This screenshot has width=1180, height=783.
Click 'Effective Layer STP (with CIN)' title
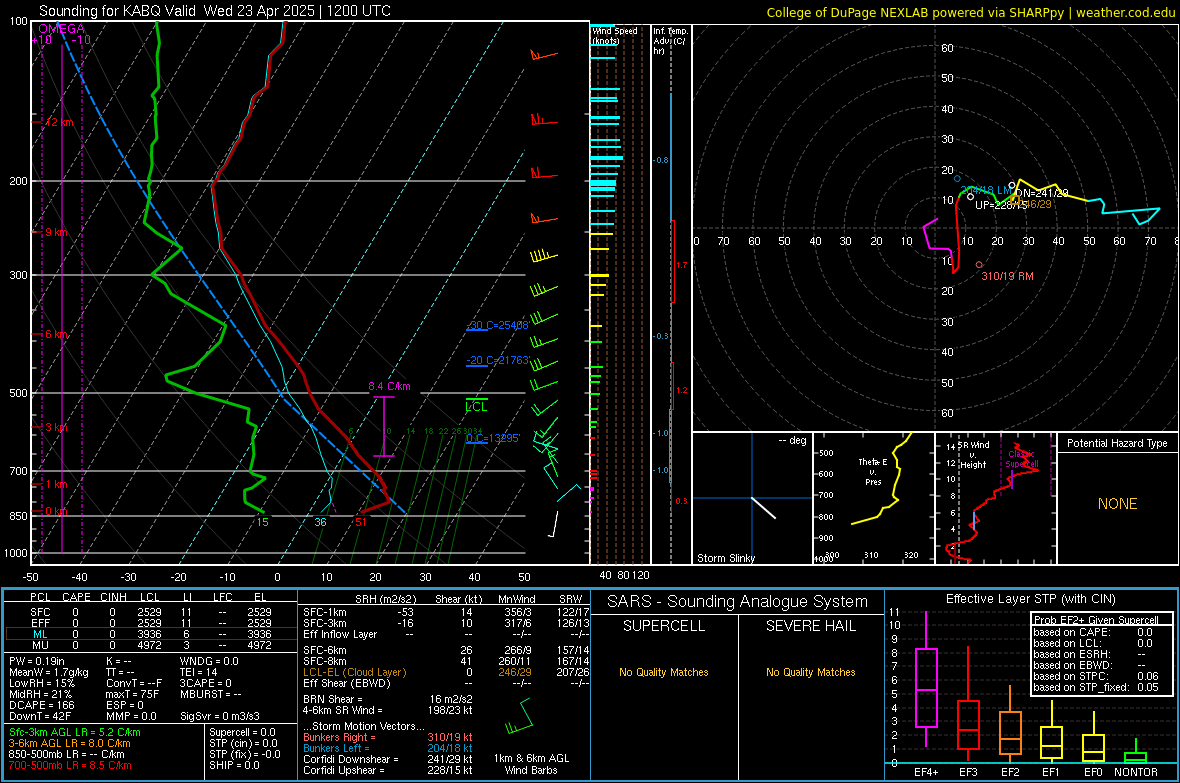tap(1030, 599)
